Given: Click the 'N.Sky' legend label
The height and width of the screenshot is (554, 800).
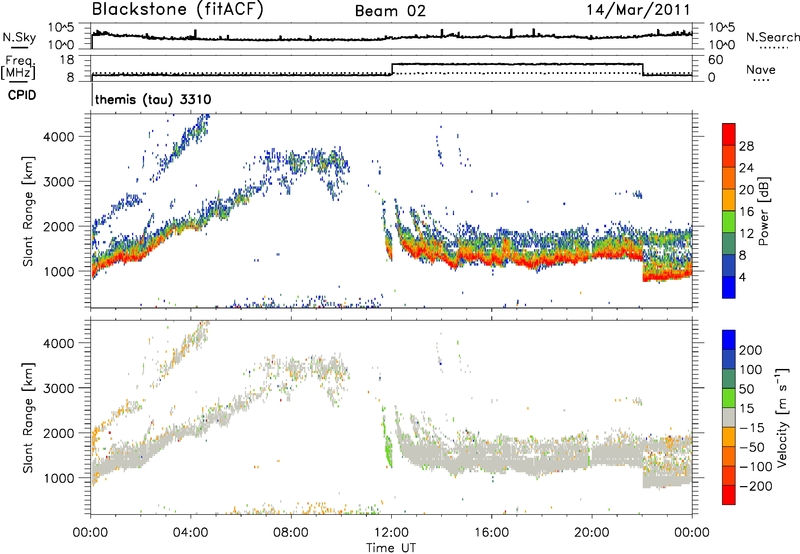Looking at the screenshot, I should 19,37.
